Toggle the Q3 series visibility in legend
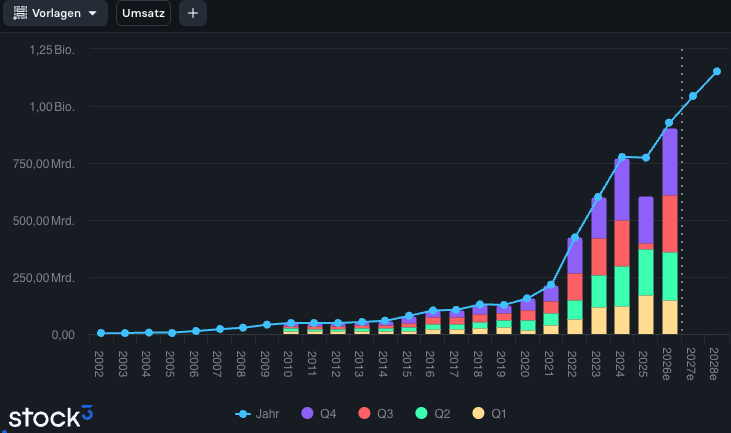Image resolution: width=731 pixels, height=433 pixels. (376, 413)
